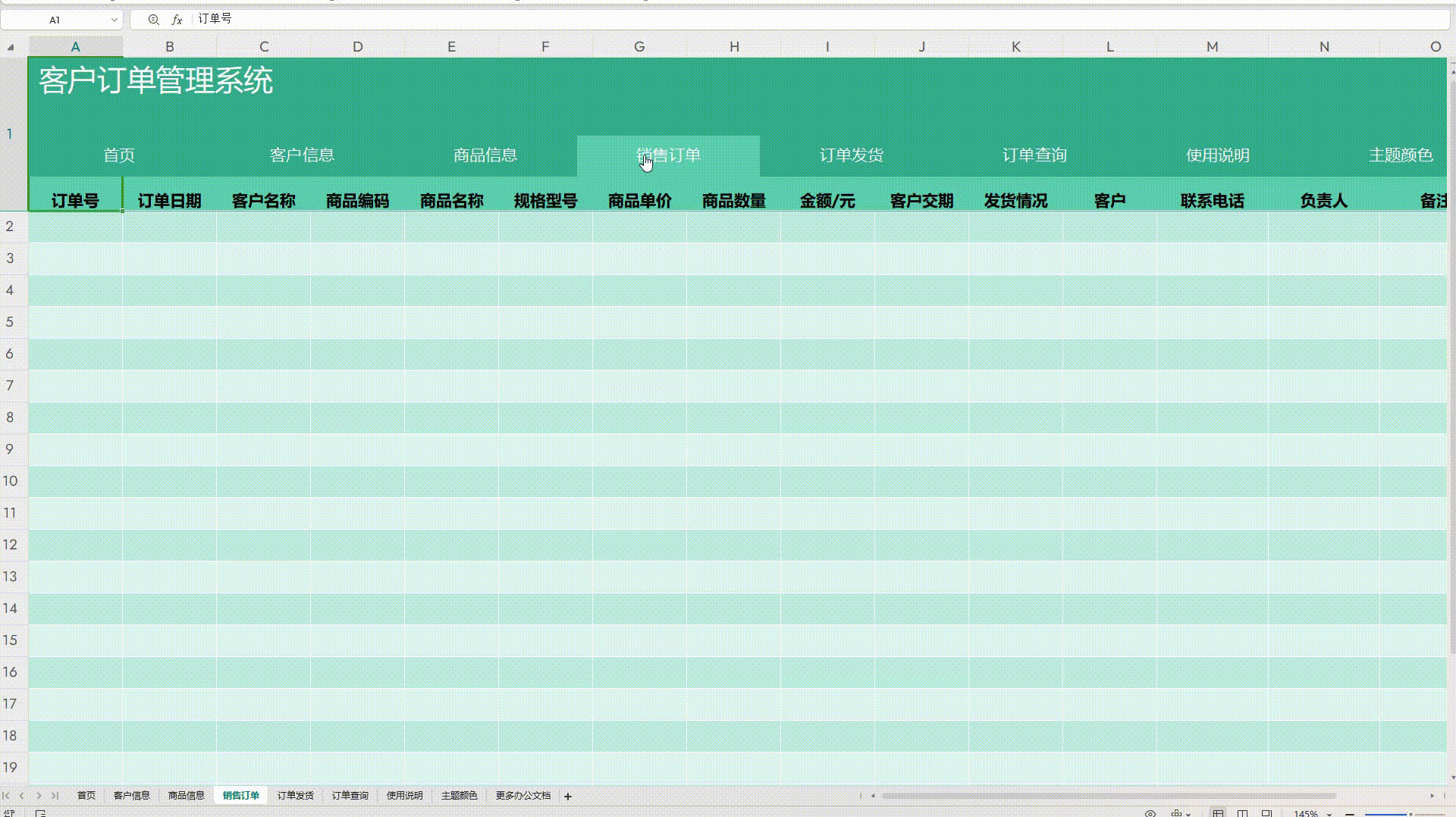Click previous sheet navigation arrow
The width and height of the screenshot is (1456, 817).
pyautogui.click(x=22, y=796)
